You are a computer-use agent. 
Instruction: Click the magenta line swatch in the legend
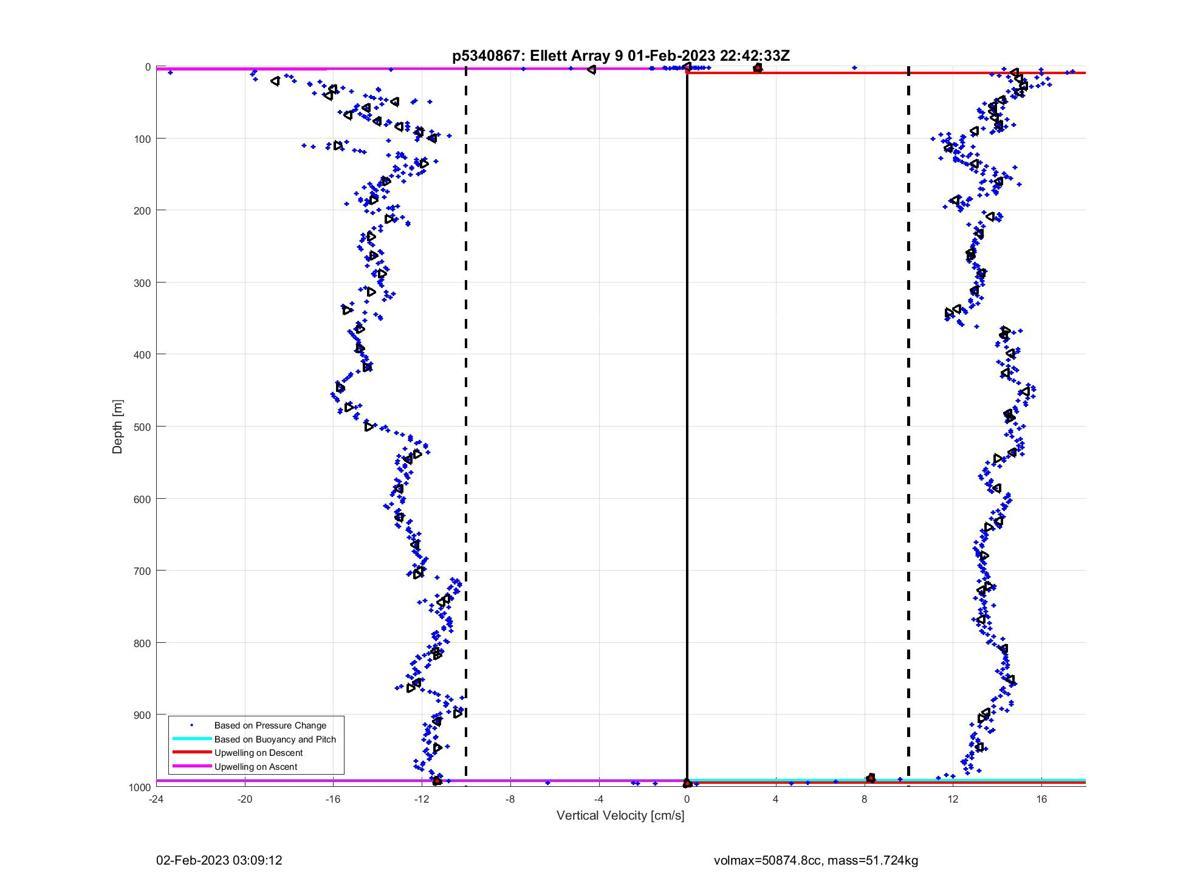point(191,767)
